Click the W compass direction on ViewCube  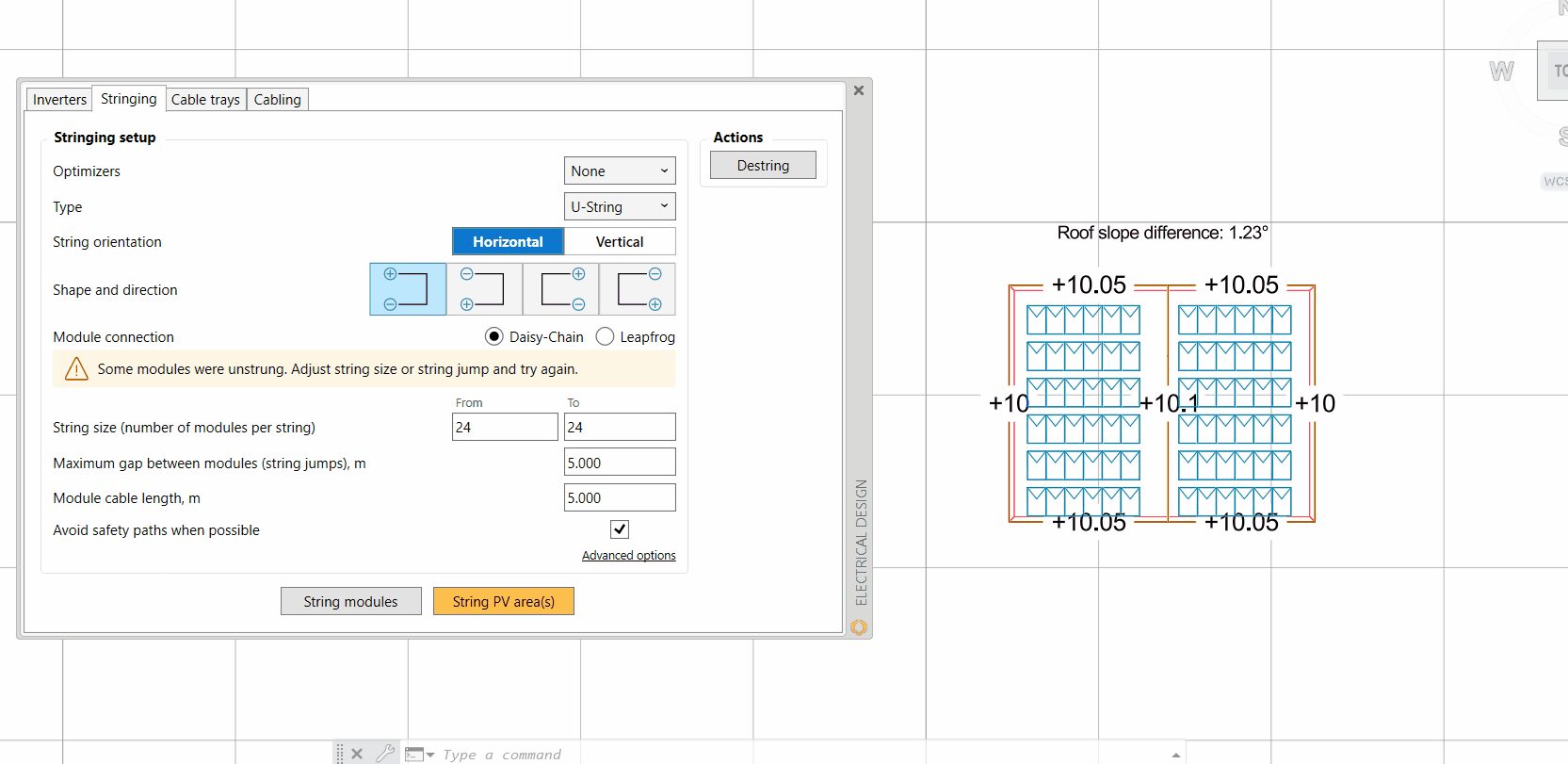(x=1501, y=71)
